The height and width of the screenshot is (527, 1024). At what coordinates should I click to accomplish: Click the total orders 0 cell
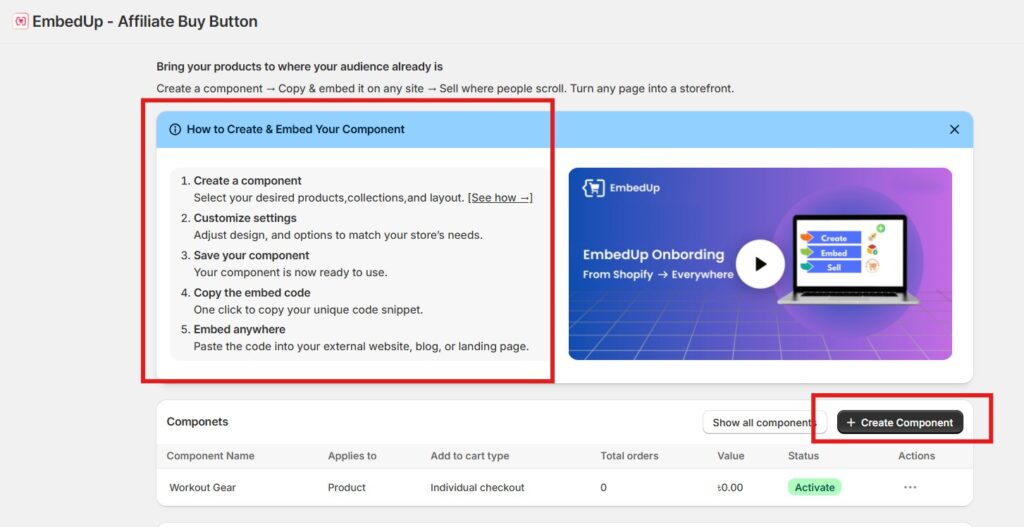(x=603, y=487)
